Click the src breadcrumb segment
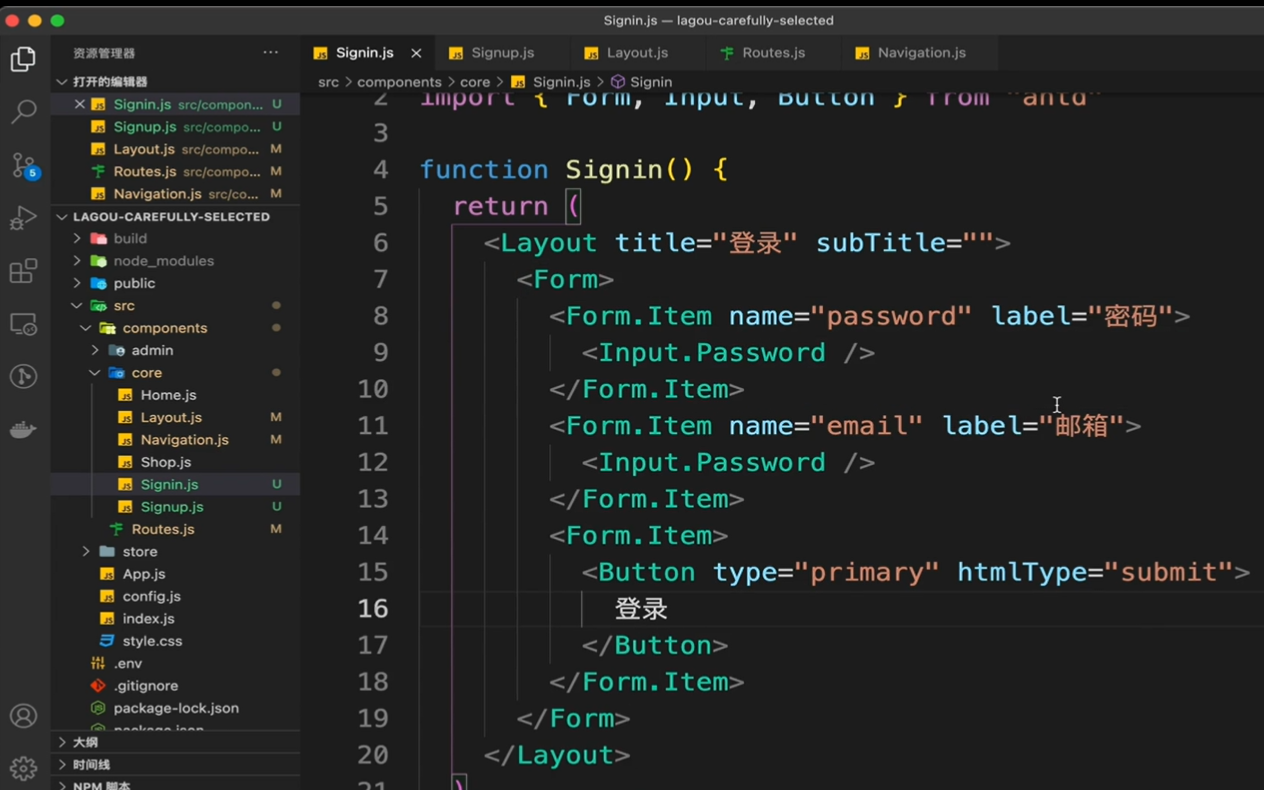This screenshot has height=790, width=1264. point(328,82)
